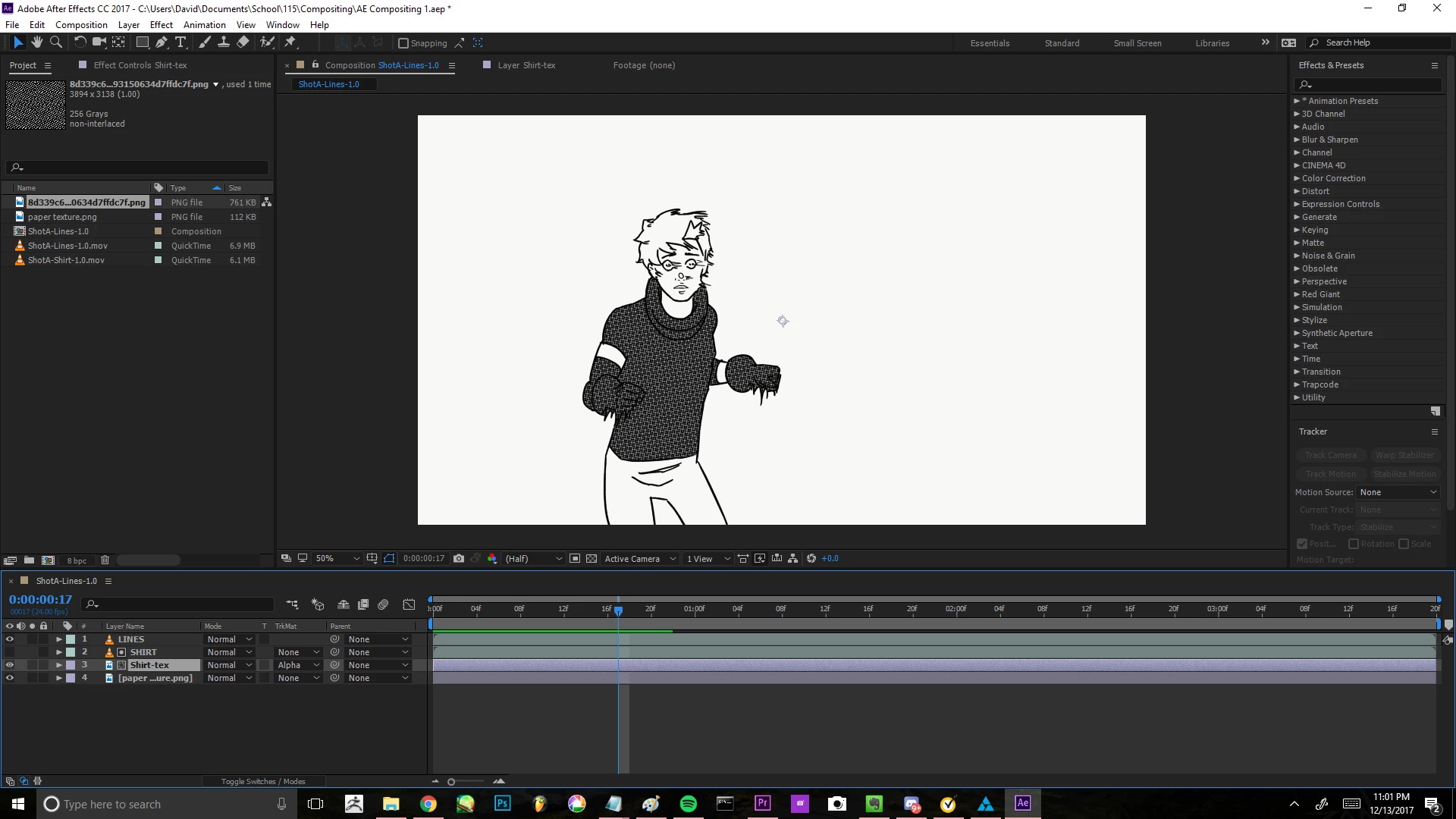Expand the Color Correction effects category
1456x819 pixels.
tap(1297, 178)
